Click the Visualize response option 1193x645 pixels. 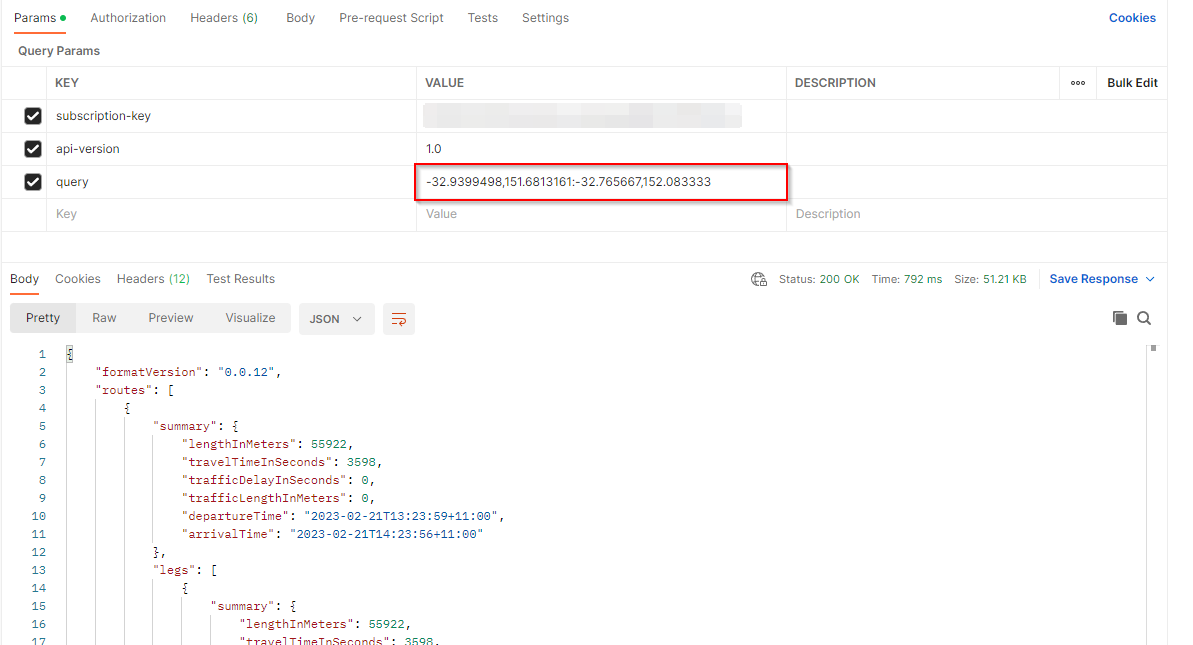tap(249, 317)
